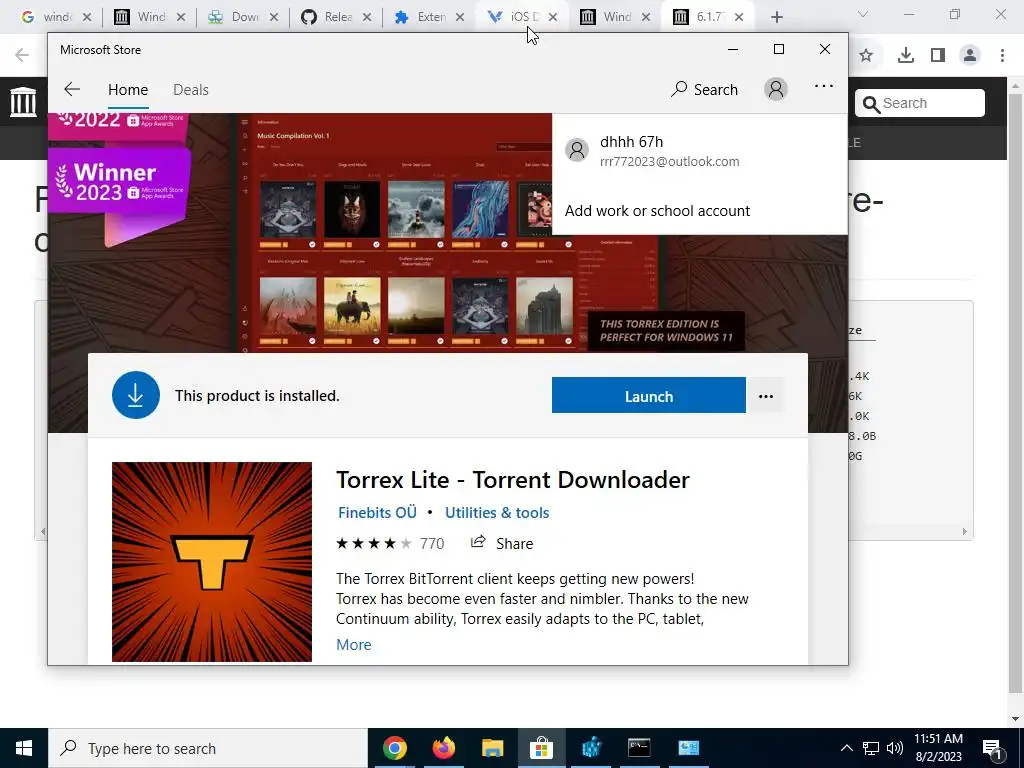Open Chrome three-dot menu
This screenshot has width=1024, height=768.
[x=1002, y=56]
